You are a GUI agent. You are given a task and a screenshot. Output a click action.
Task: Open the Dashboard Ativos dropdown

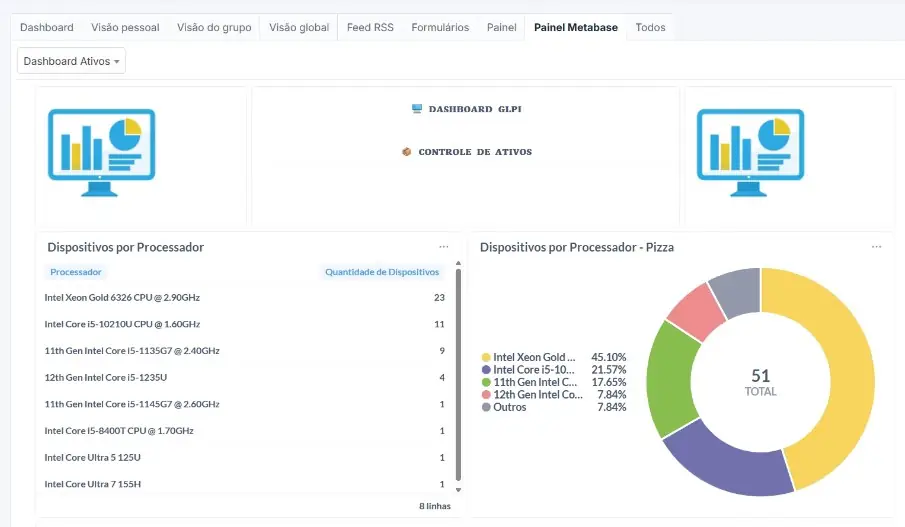click(72, 61)
